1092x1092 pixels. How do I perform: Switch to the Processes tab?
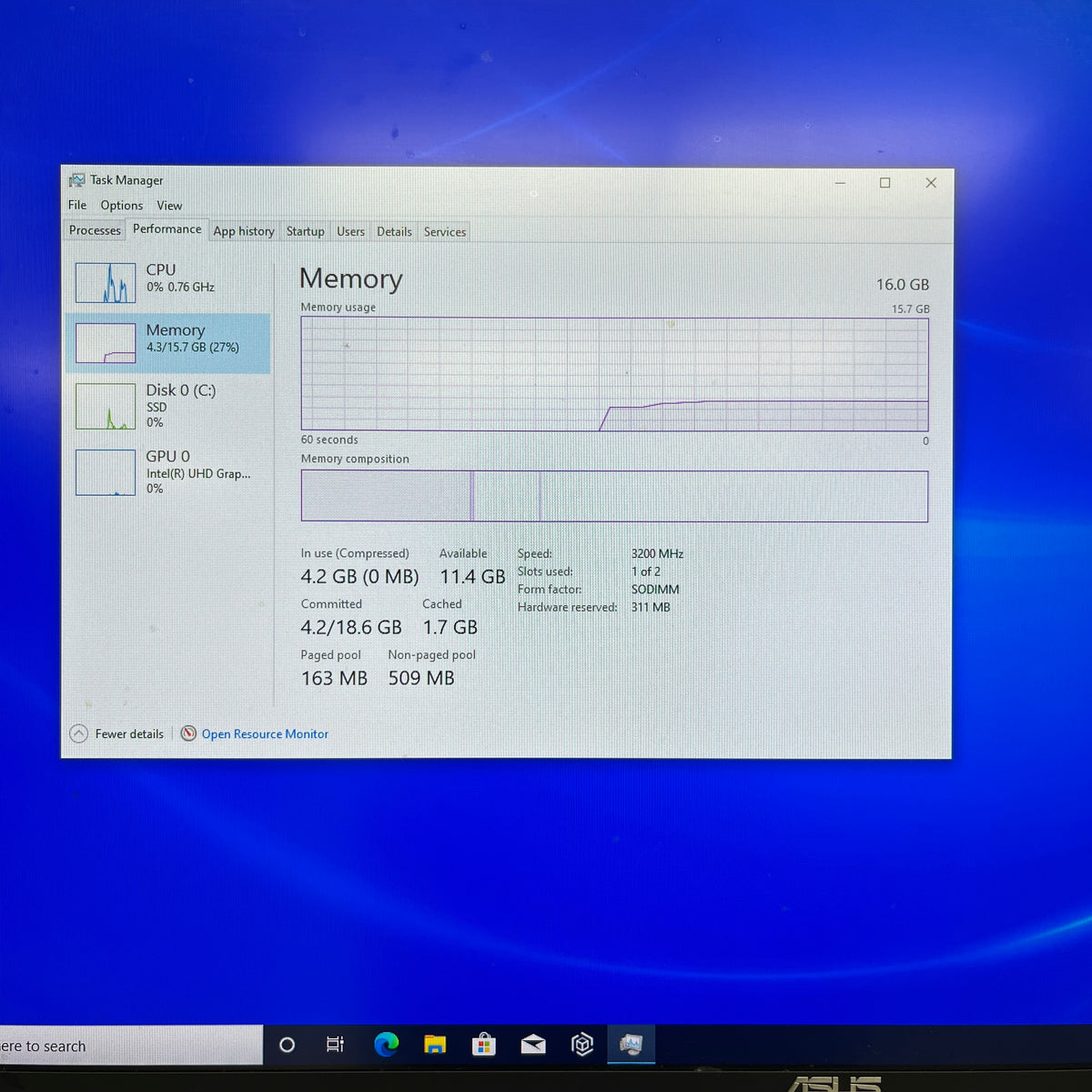(95, 230)
